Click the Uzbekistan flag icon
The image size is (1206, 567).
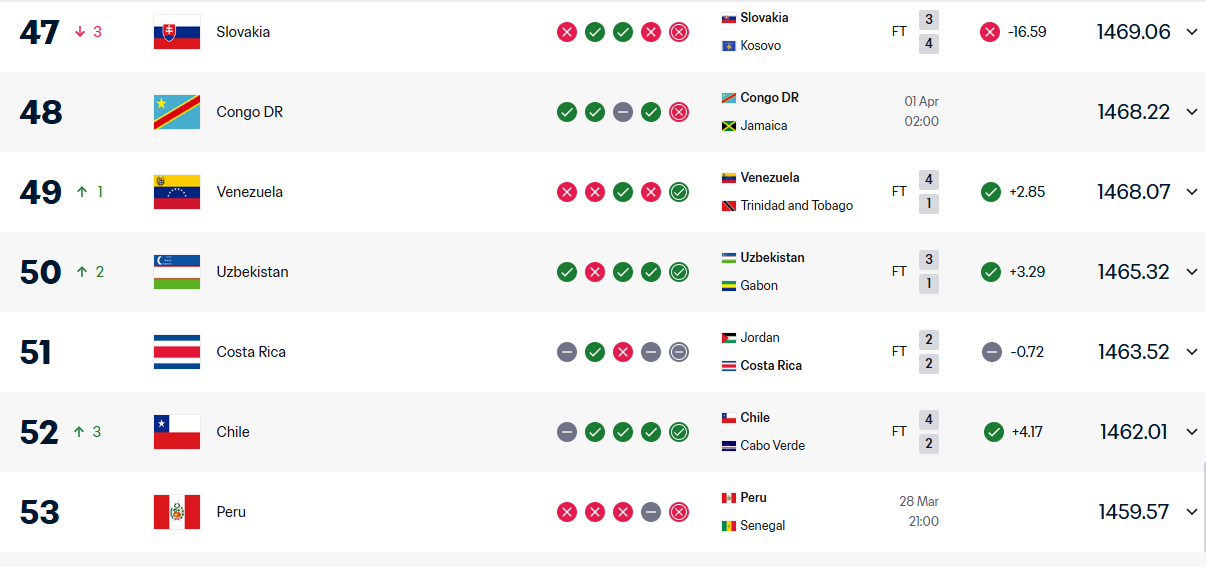(177, 272)
